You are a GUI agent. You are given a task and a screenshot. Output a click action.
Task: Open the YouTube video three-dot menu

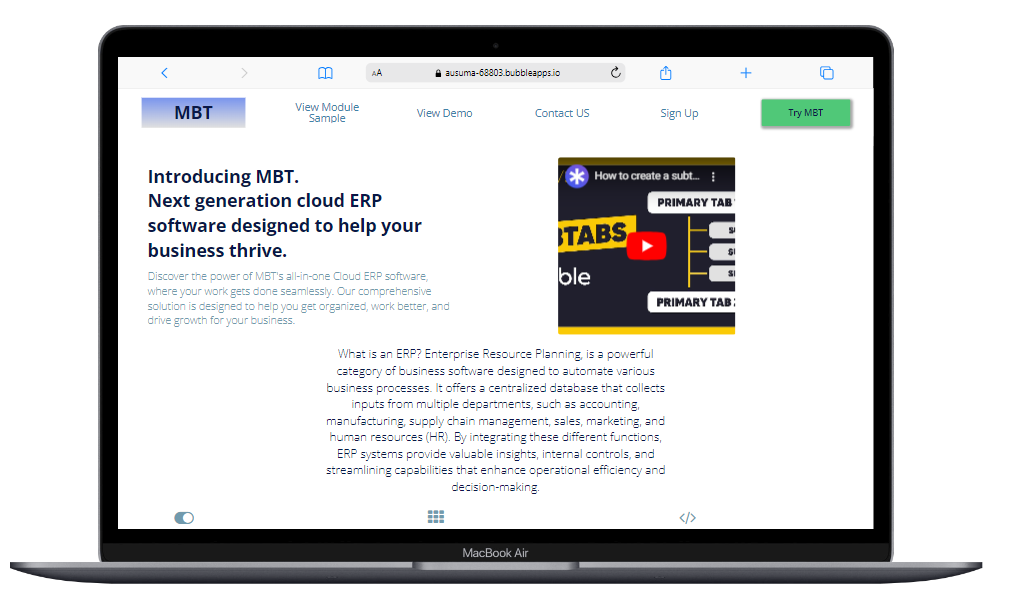(713, 176)
